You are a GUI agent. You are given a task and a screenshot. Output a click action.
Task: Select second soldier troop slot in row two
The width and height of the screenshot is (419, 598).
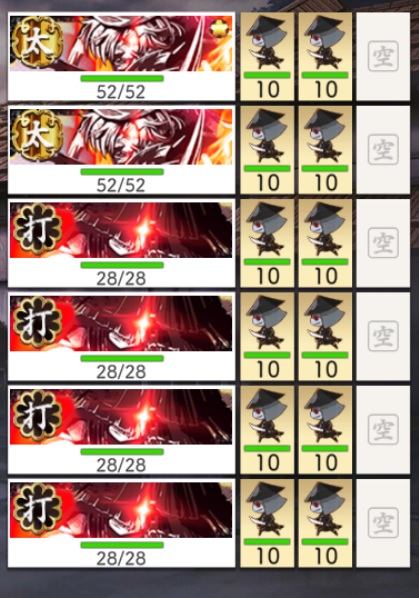coord(325,150)
